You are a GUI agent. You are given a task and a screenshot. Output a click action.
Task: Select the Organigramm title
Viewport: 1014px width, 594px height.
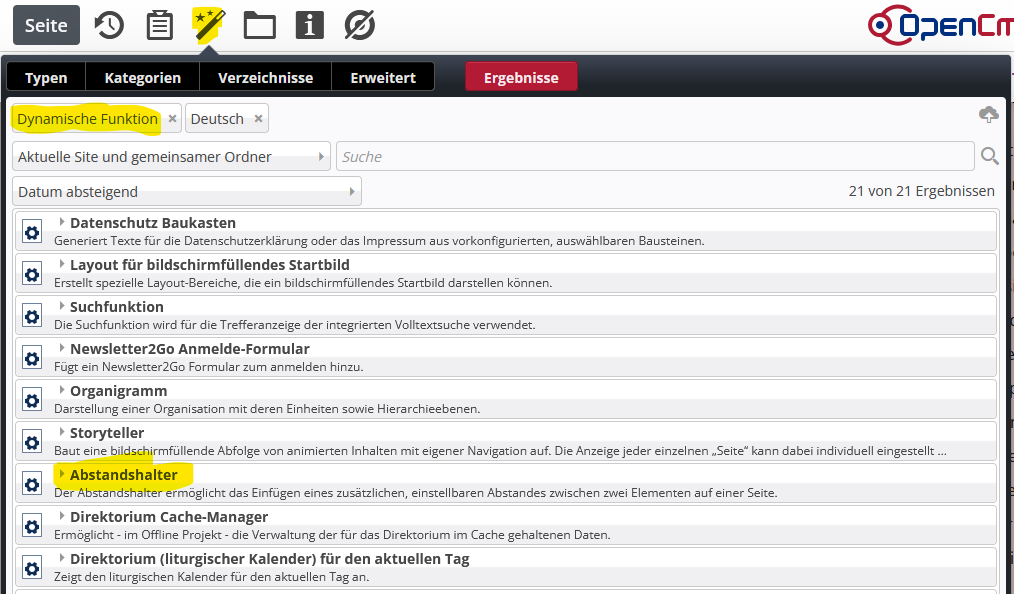[x=118, y=391]
